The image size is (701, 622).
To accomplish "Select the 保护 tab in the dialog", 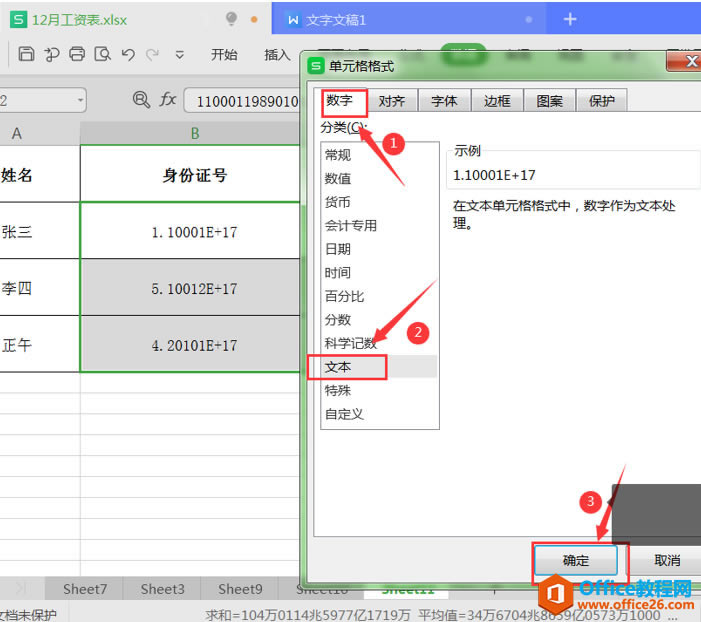I will point(602,101).
